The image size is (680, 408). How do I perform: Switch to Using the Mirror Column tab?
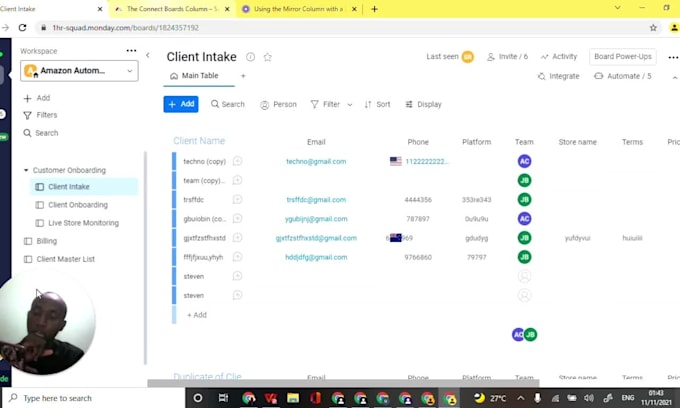(298, 9)
